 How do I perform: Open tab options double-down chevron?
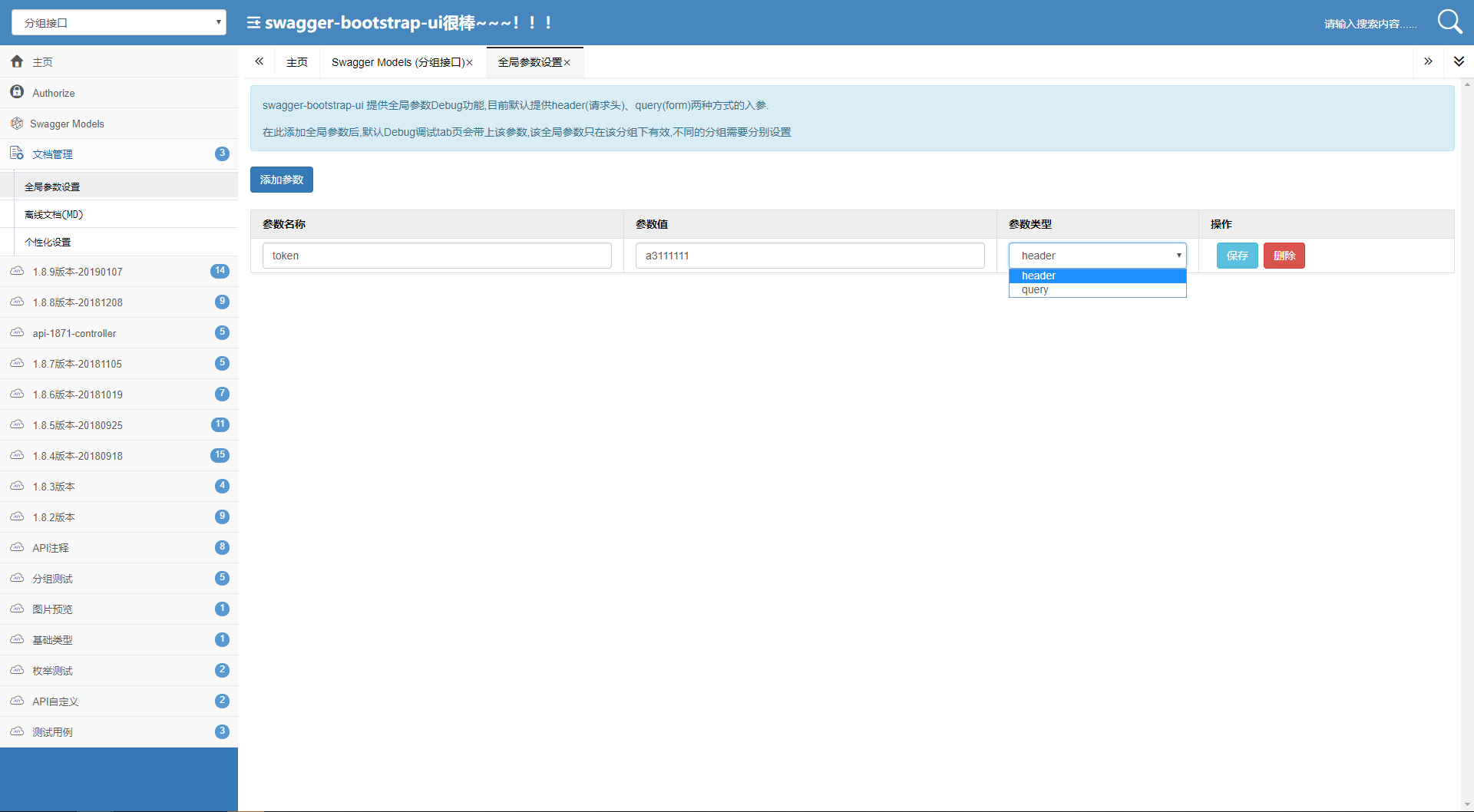(x=1459, y=61)
